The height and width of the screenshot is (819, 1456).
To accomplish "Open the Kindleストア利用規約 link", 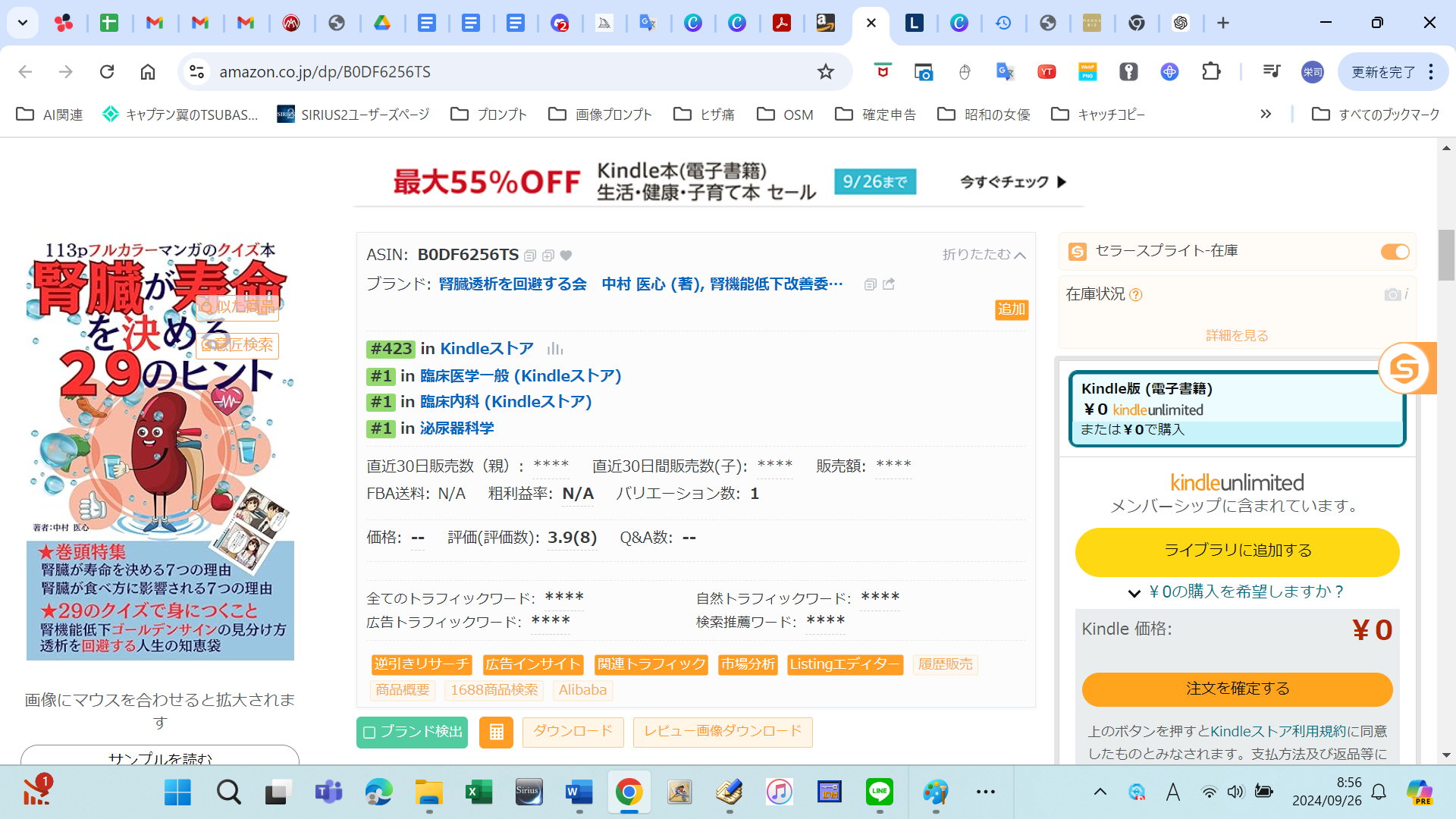I will 1278,732.
